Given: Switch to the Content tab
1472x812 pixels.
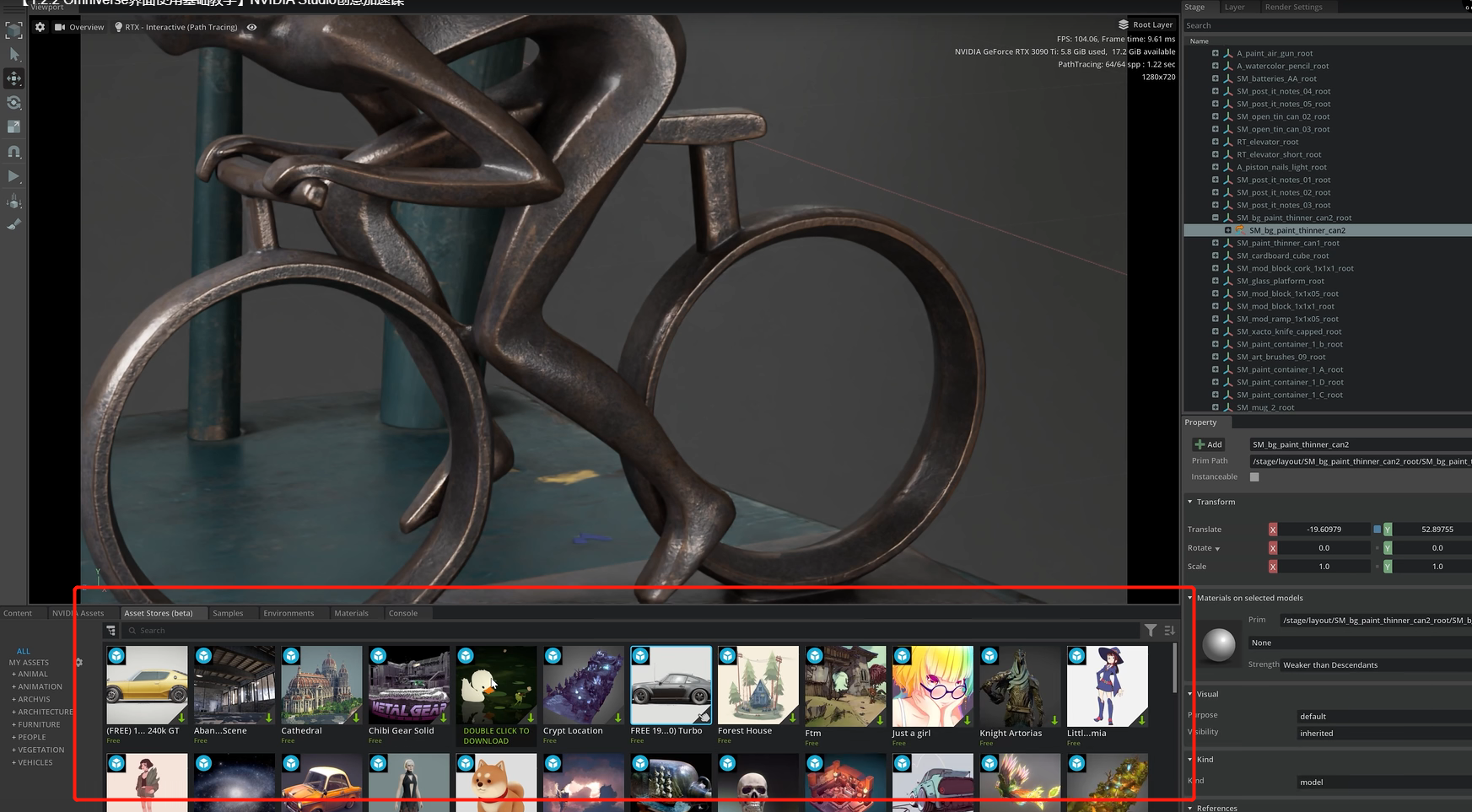Looking at the screenshot, I should click(18, 613).
